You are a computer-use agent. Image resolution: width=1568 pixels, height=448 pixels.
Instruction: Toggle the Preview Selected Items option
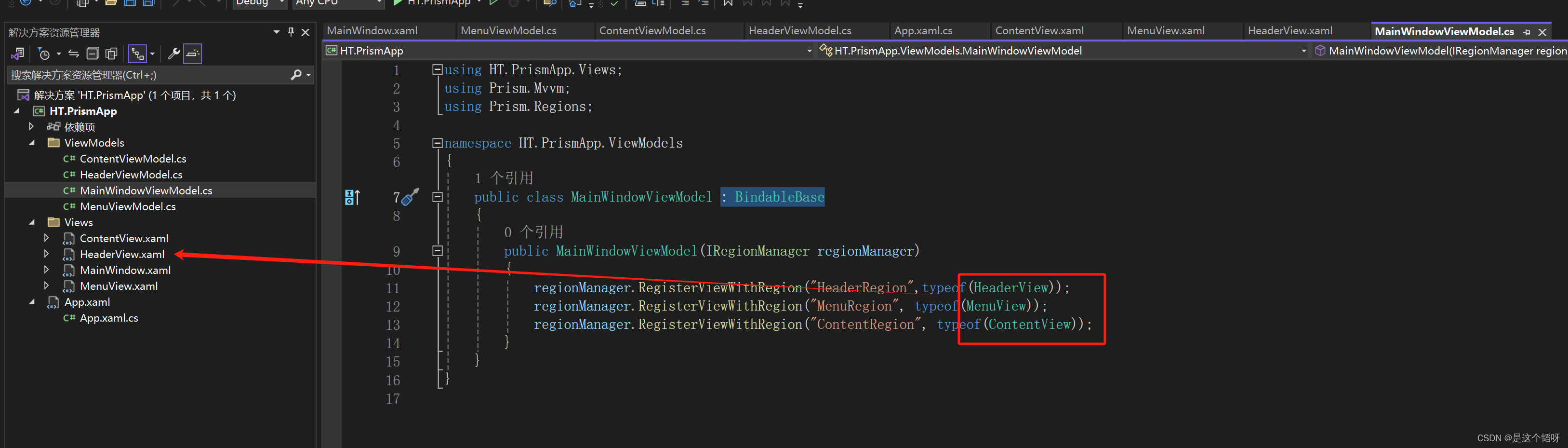click(x=192, y=54)
